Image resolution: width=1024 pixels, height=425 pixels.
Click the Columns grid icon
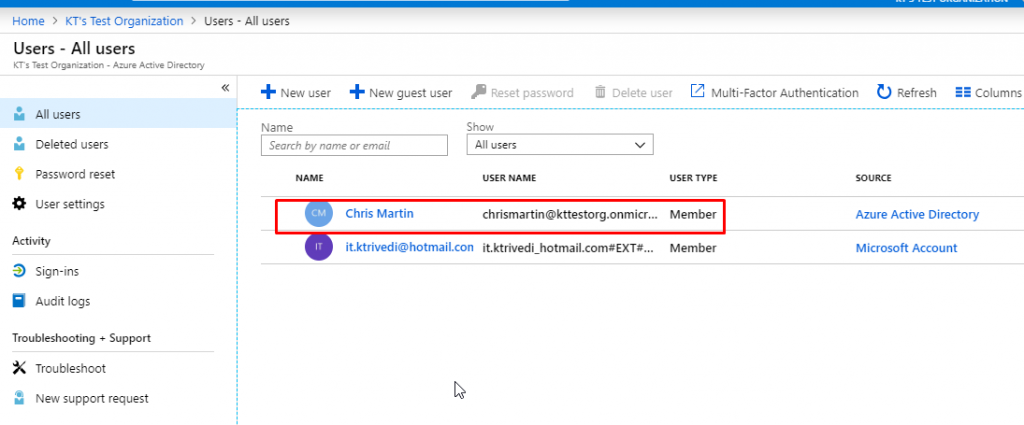pos(963,93)
